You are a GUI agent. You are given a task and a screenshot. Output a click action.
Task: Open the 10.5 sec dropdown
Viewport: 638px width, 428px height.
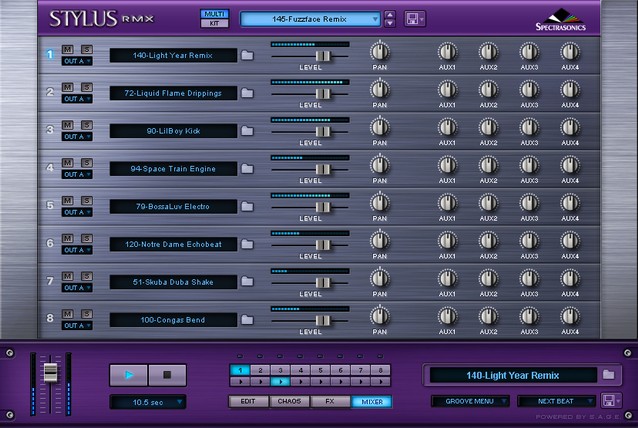(x=148, y=402)
